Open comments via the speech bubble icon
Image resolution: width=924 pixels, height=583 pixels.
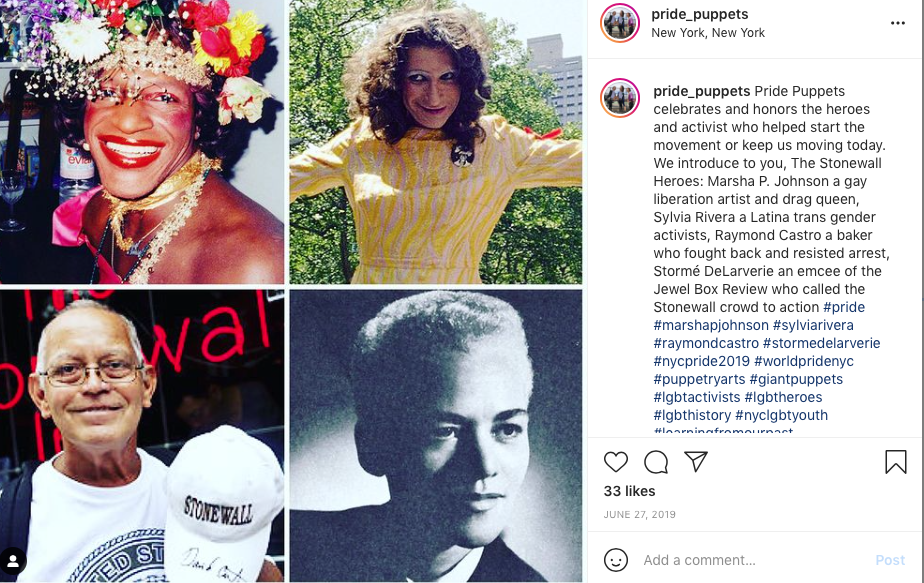656,462
